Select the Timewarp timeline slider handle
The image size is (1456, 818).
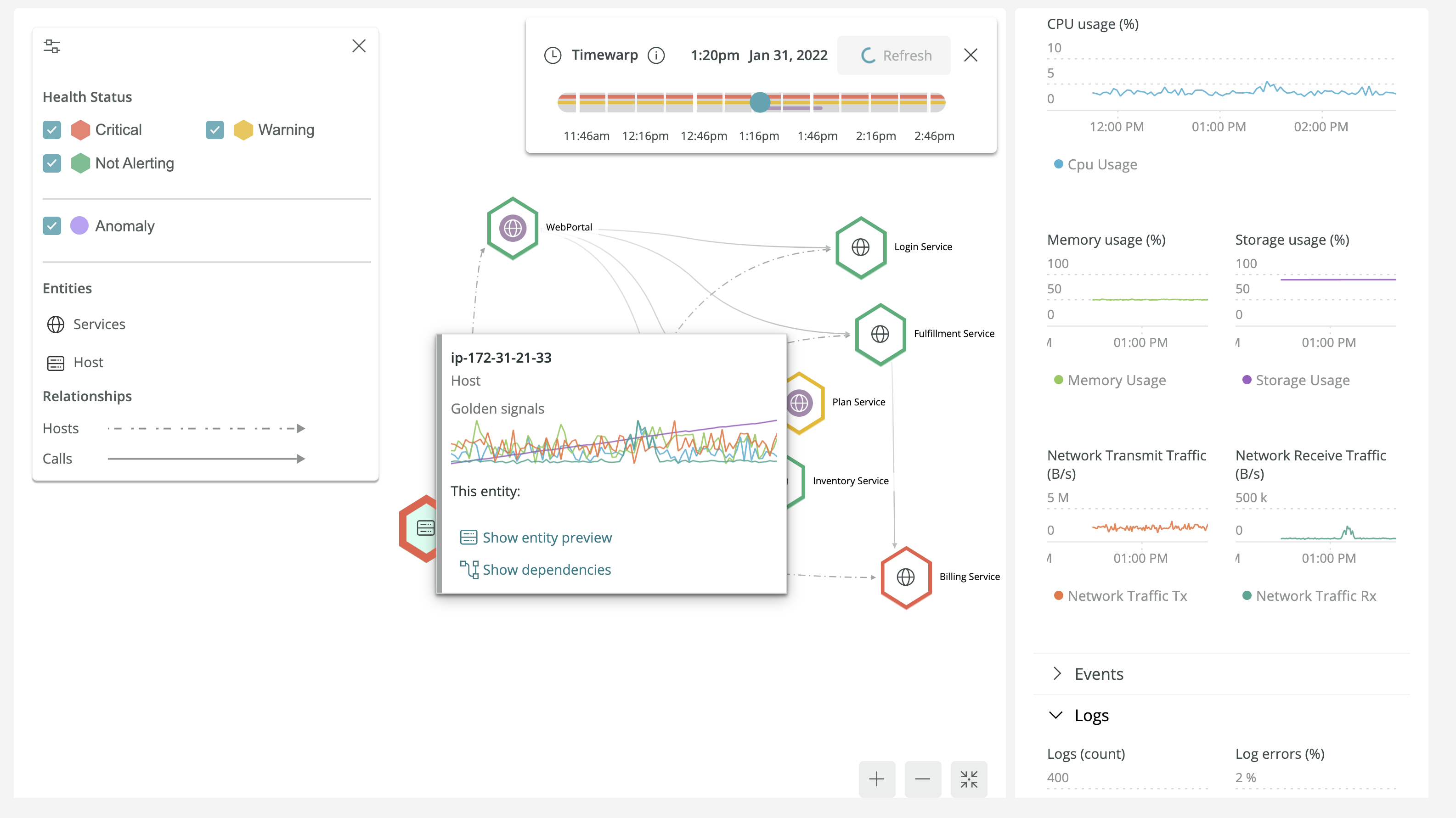pyautogui.click(x=760, y=102)
